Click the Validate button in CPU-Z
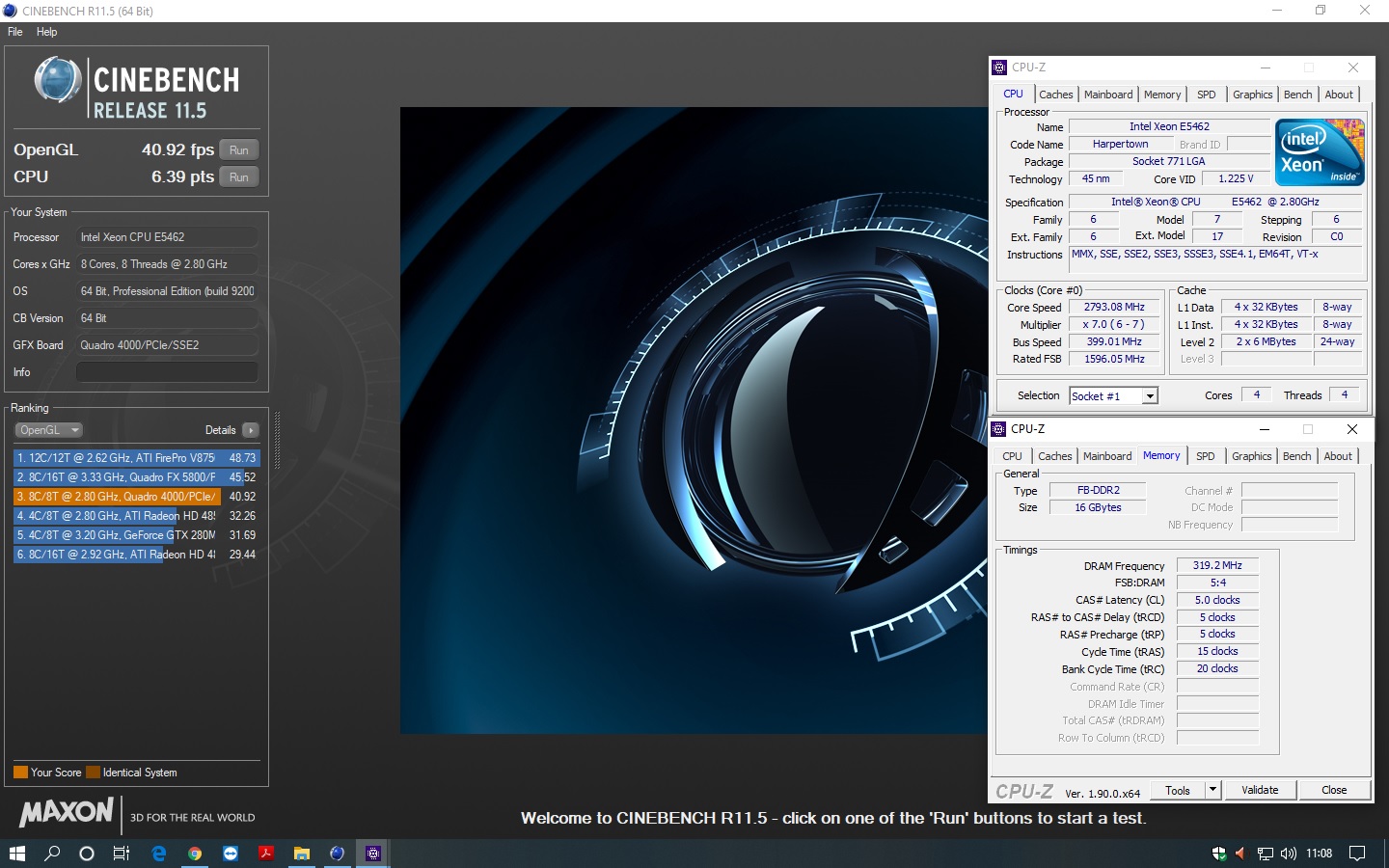The width and height of the screenshot is (1389, 868). click(1260, 791)
